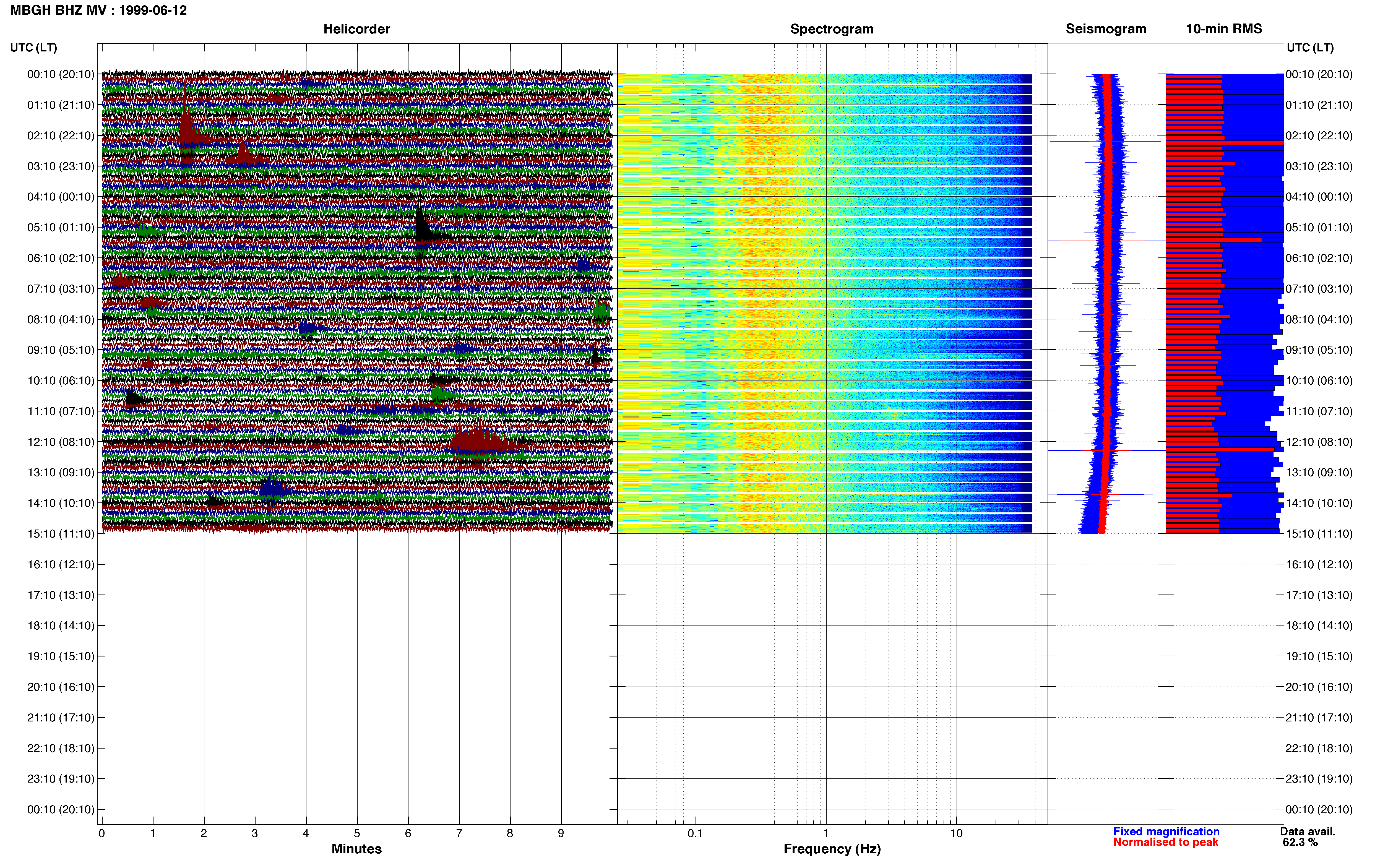Screen dimensions: 1388x868
Task: Click the '0.1' frequency tick label
Action: point(695,833)
